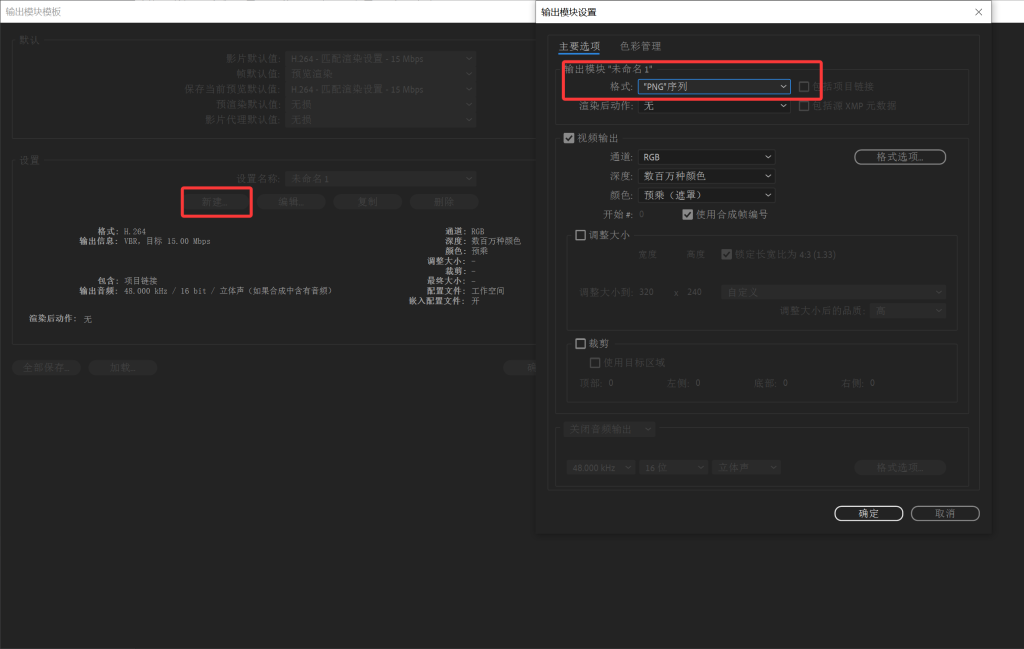This screenshot has width=1024, height=649.
Task: Open the 通道 dropdown set to RGB
Action: tap(706, 157)
